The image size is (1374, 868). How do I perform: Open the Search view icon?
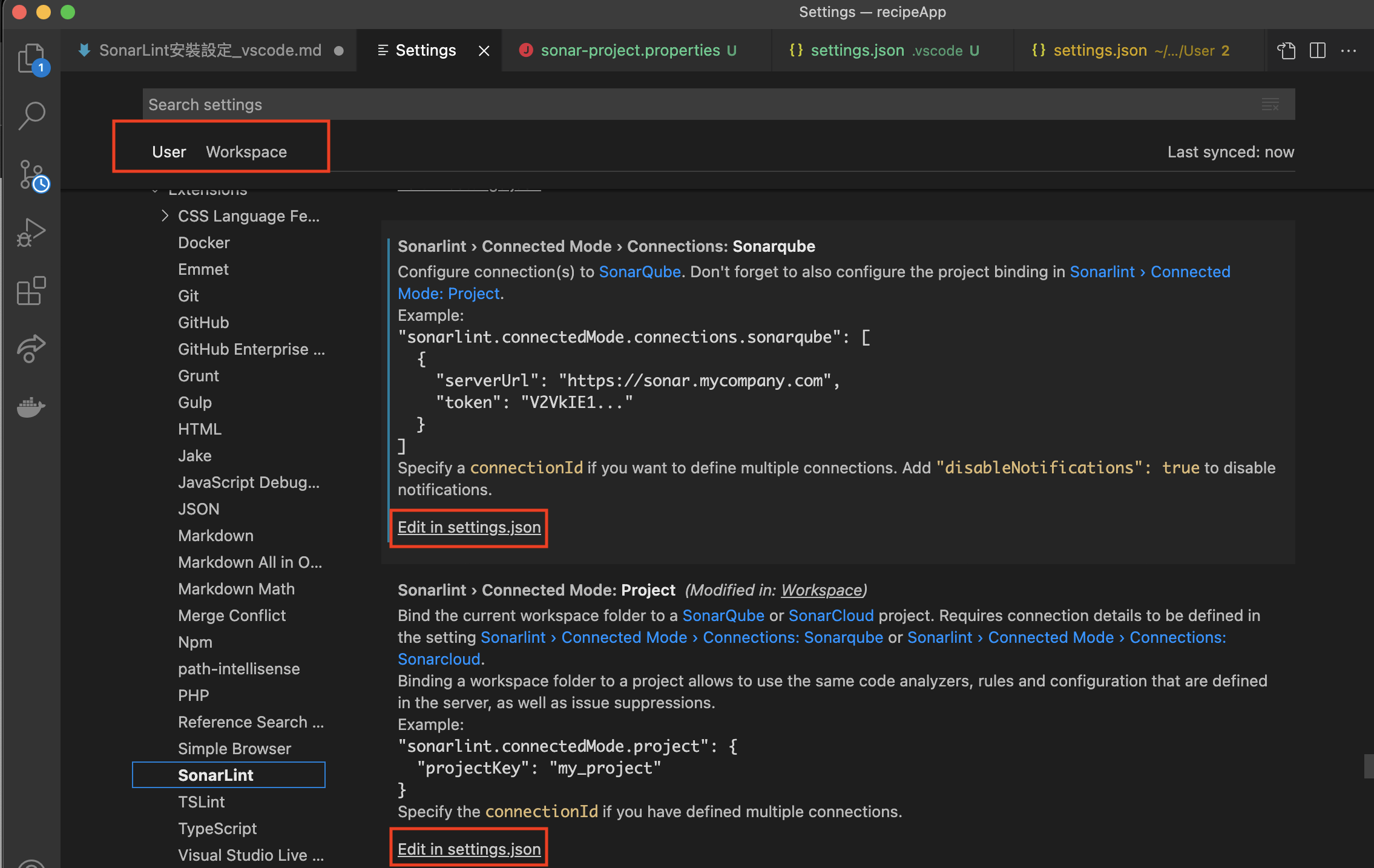(31, 116)
